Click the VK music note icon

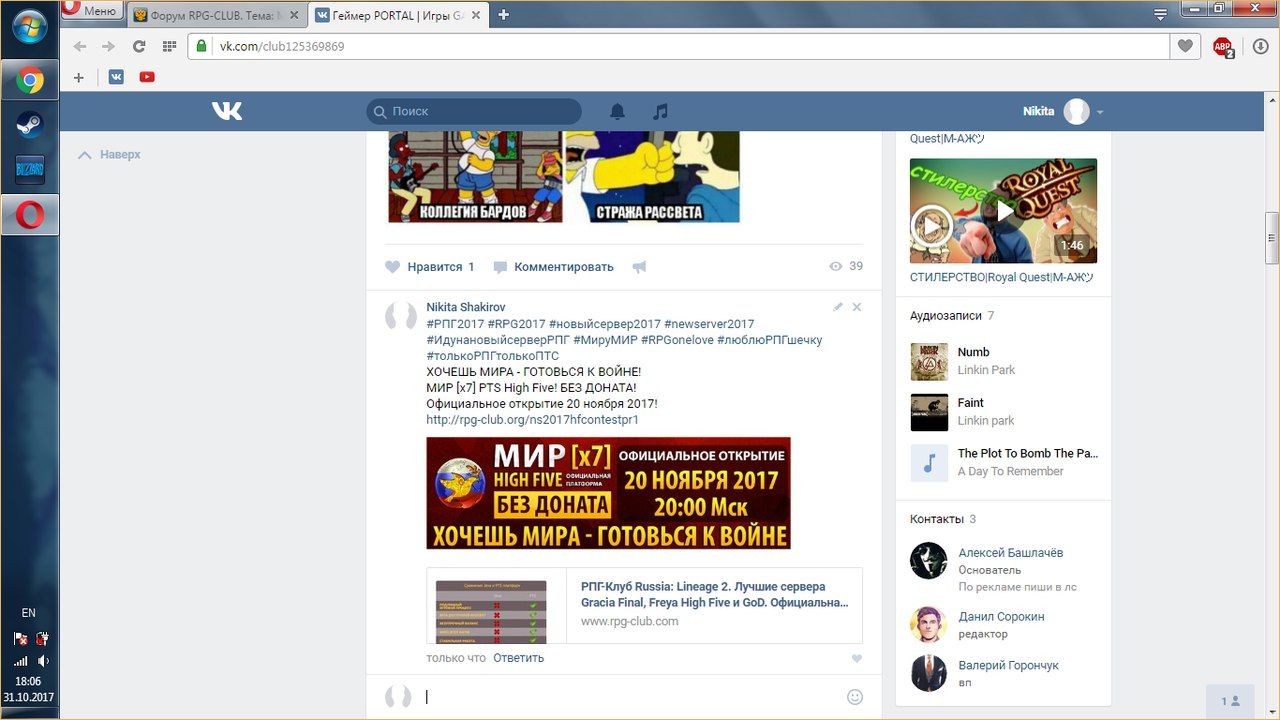[x=660, y=111]
